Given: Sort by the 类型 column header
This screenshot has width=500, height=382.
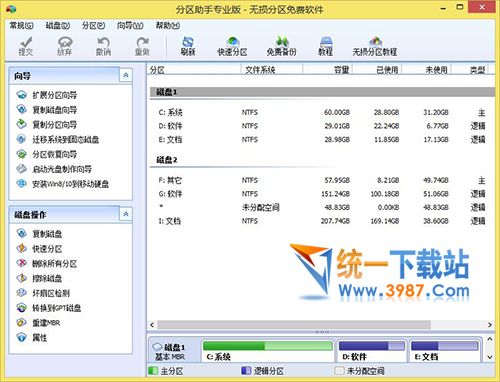Looking at the screenshot, I should pos(470,70).
